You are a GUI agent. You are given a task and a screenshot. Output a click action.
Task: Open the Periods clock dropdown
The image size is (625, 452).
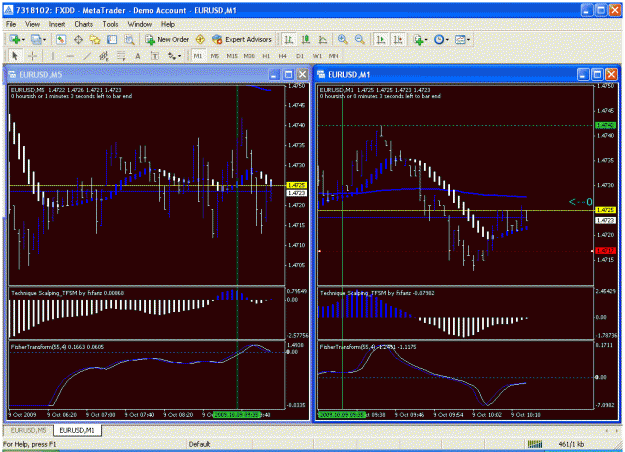pyautogui.click(x=441, y=39)
